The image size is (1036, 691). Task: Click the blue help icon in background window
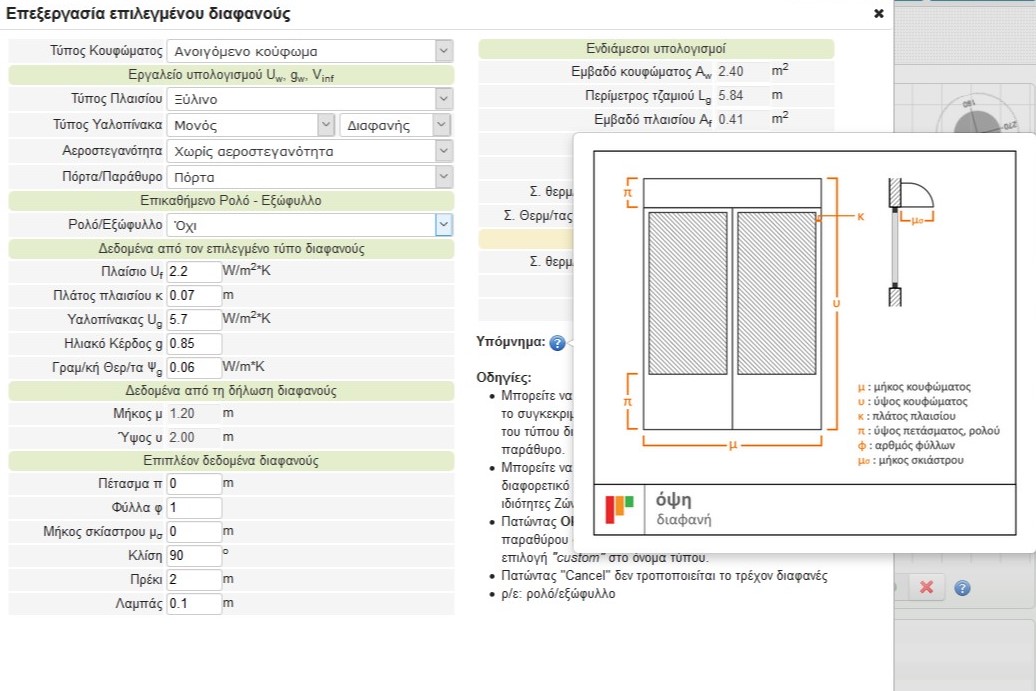963,588
